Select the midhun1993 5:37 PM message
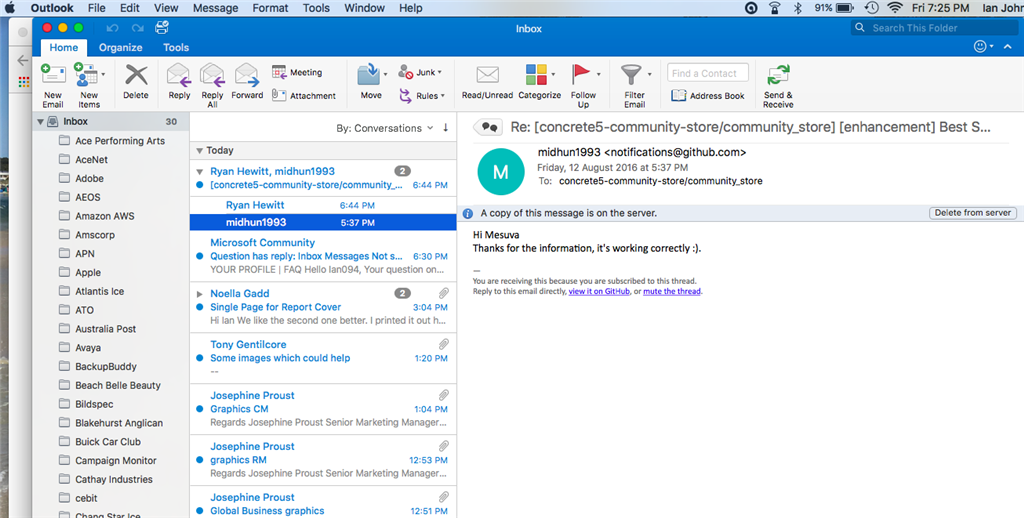1024x518 pixels. pos(323,222)
